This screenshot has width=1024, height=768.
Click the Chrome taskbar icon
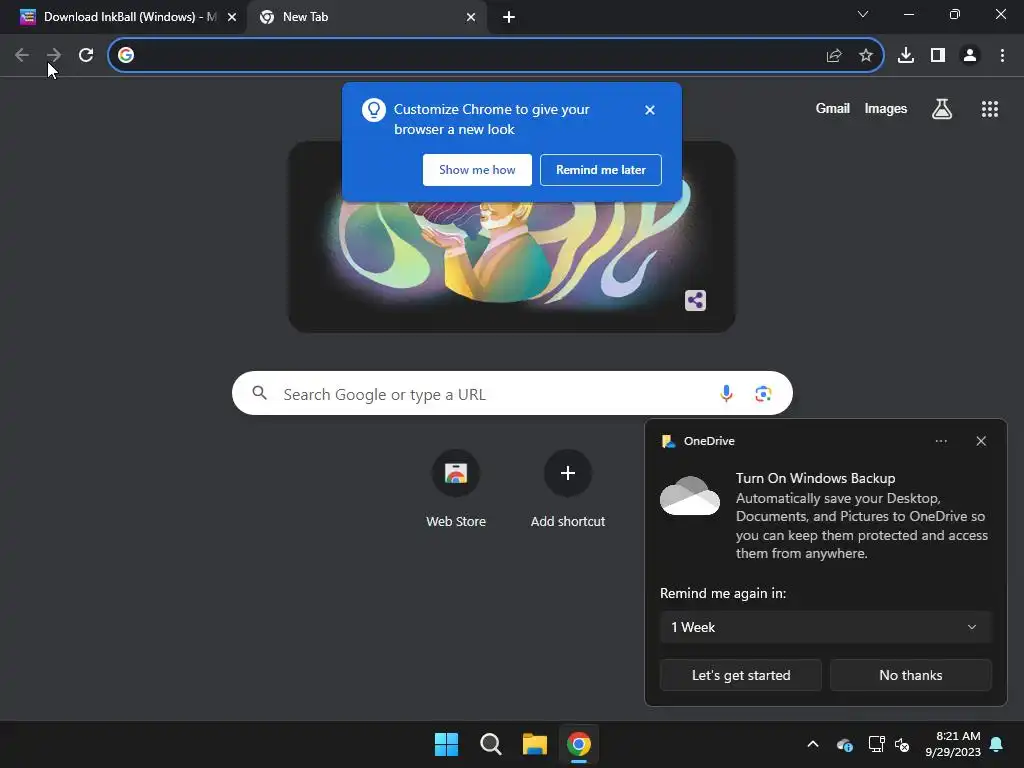point(579,744)
